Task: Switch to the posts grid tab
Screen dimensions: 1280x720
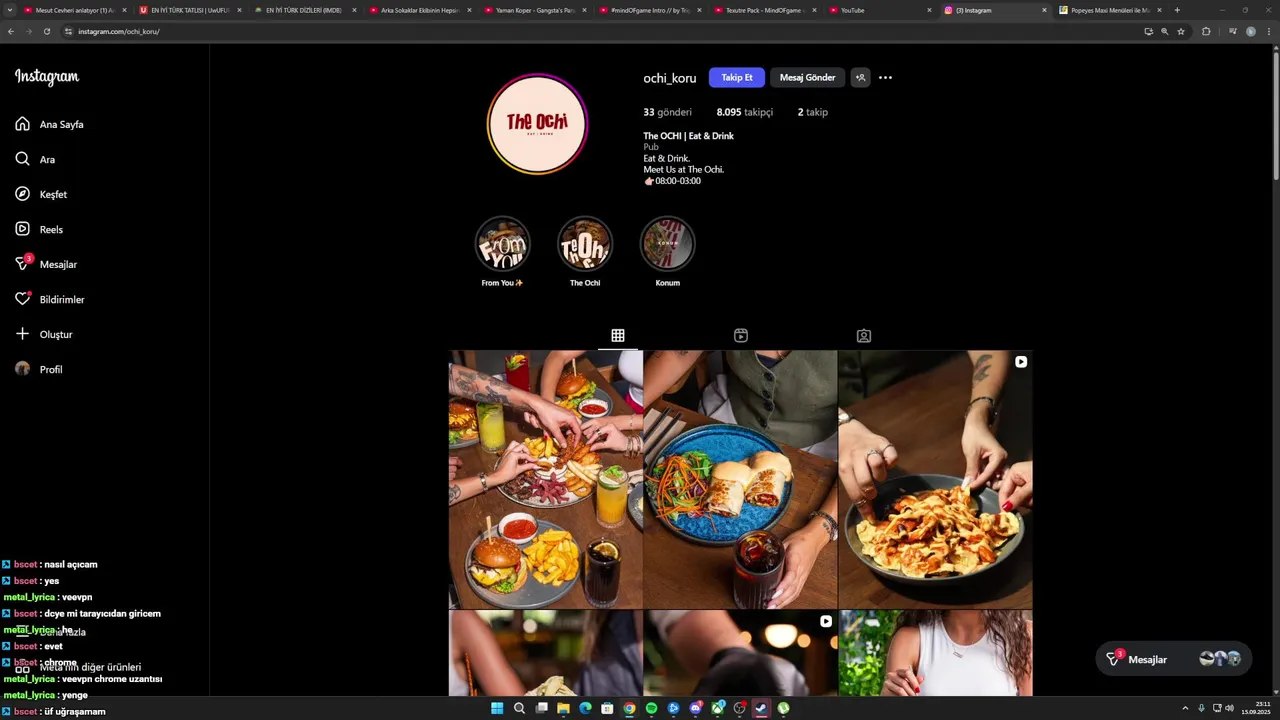Action: [618, 336]
